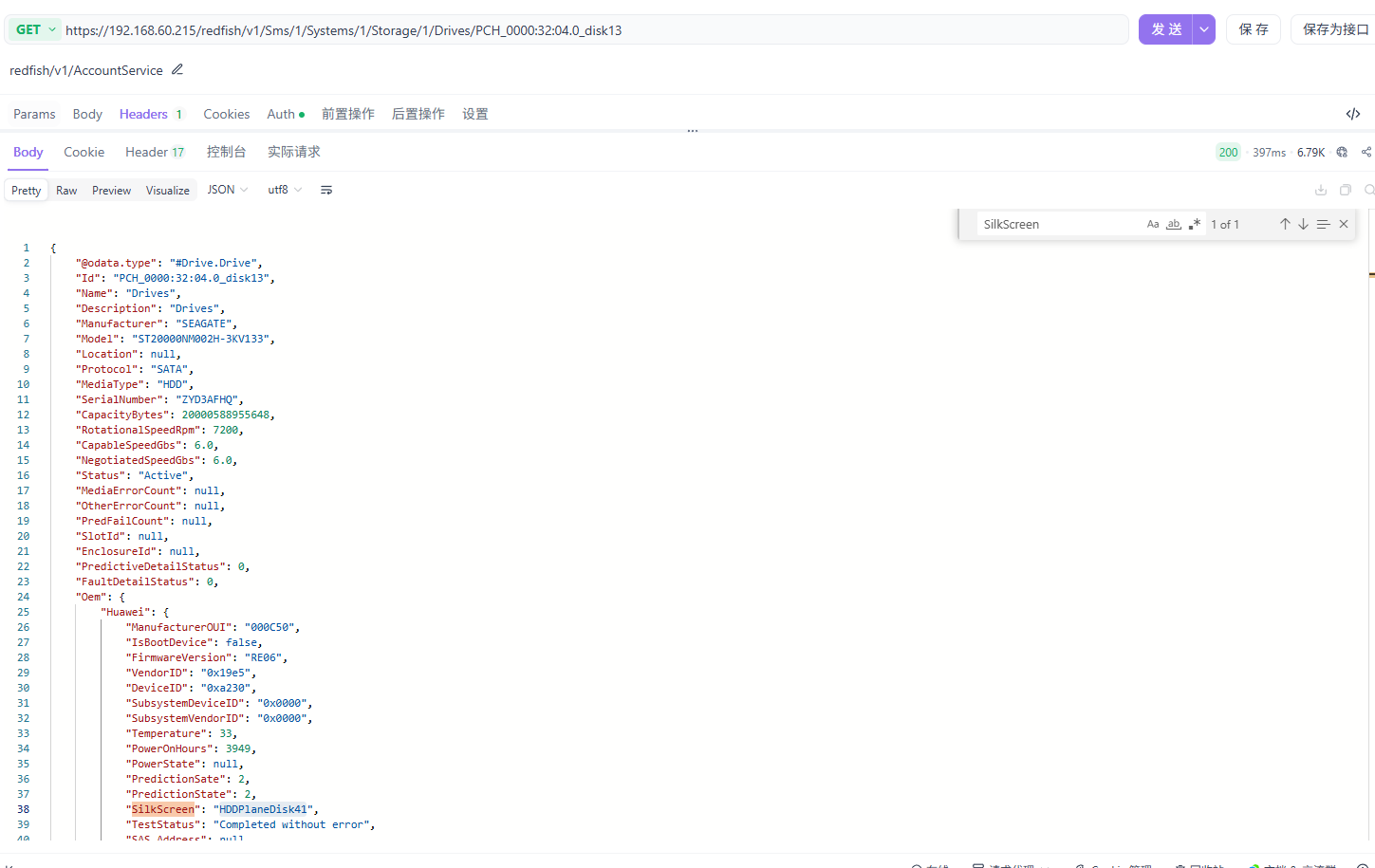Image resolution: width=1375 pixels, height=868 pixels.
Task: Copy the response body icon
Action: 1345,190
